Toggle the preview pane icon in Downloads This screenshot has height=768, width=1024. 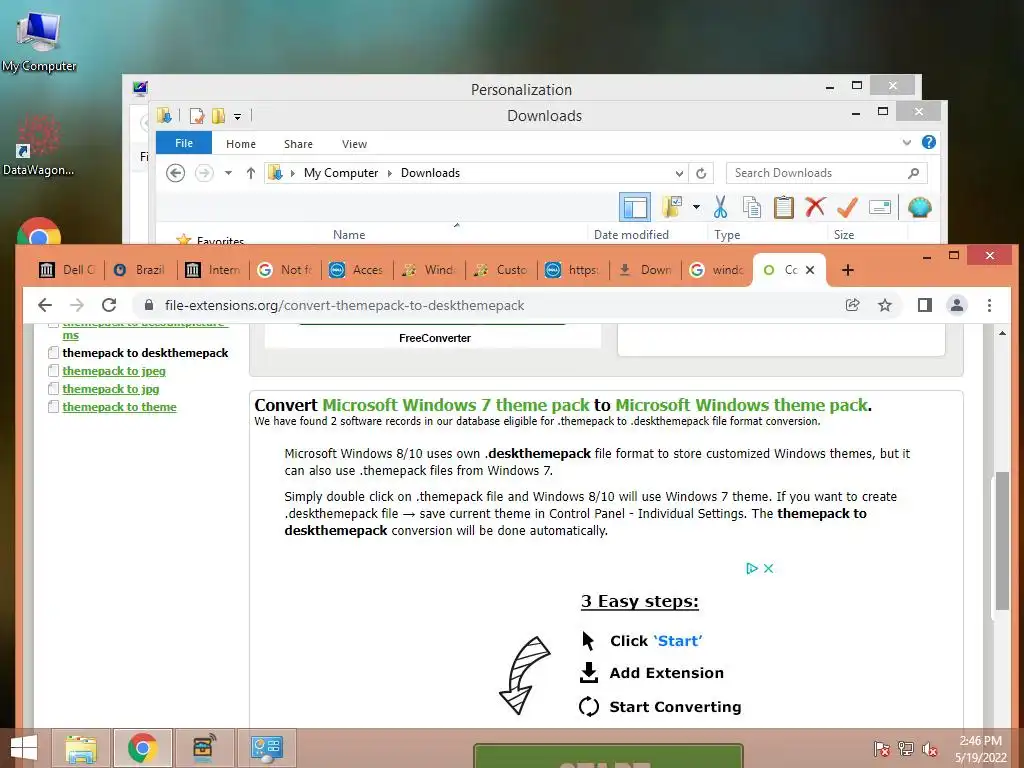[x=635, y=208]
